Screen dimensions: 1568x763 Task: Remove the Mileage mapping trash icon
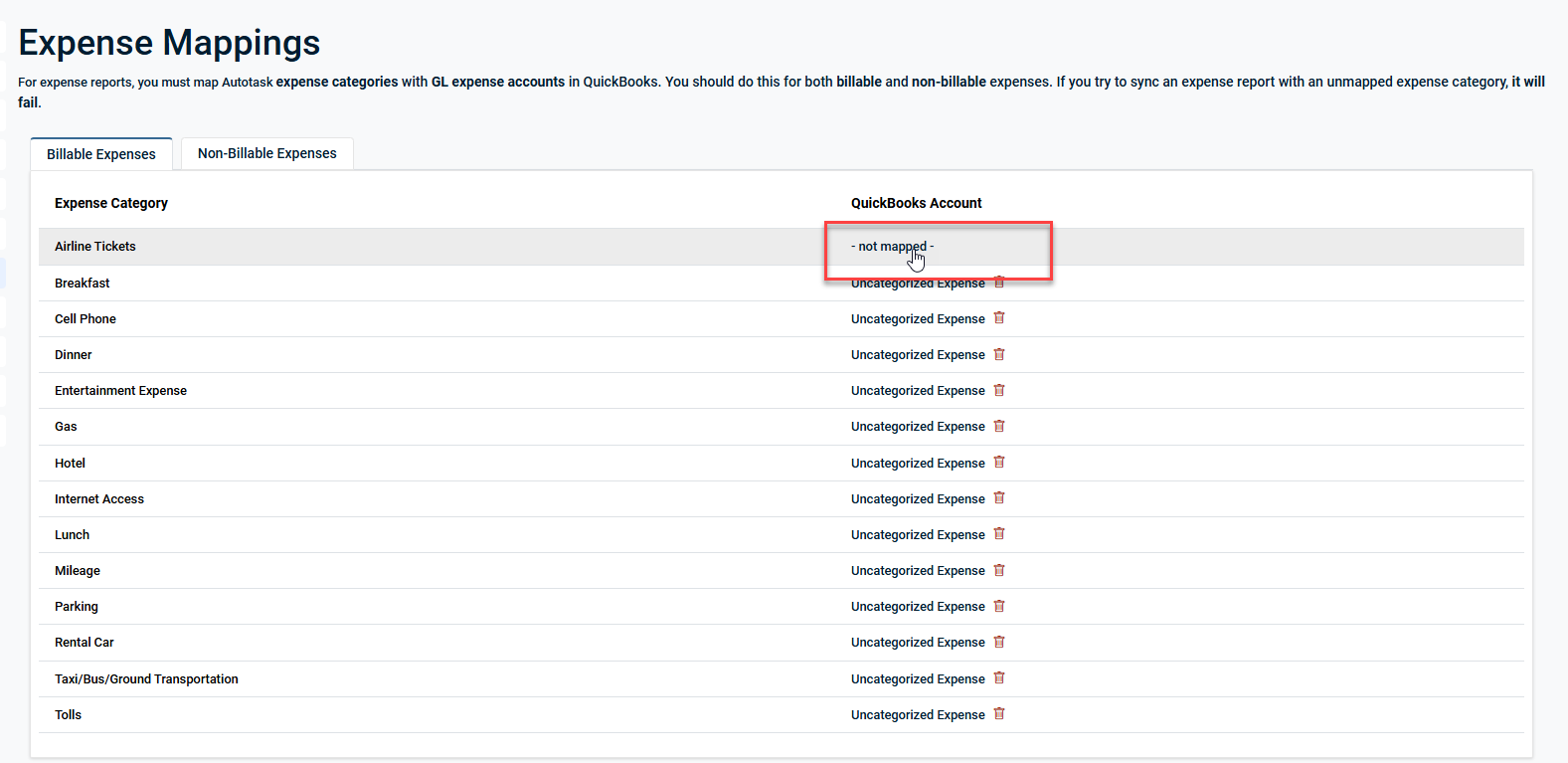coord(999,570)
